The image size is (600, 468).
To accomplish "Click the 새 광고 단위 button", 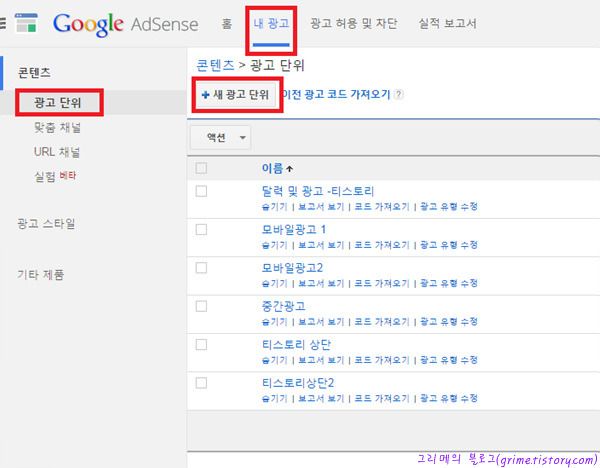I will click(x=235, y=95).
